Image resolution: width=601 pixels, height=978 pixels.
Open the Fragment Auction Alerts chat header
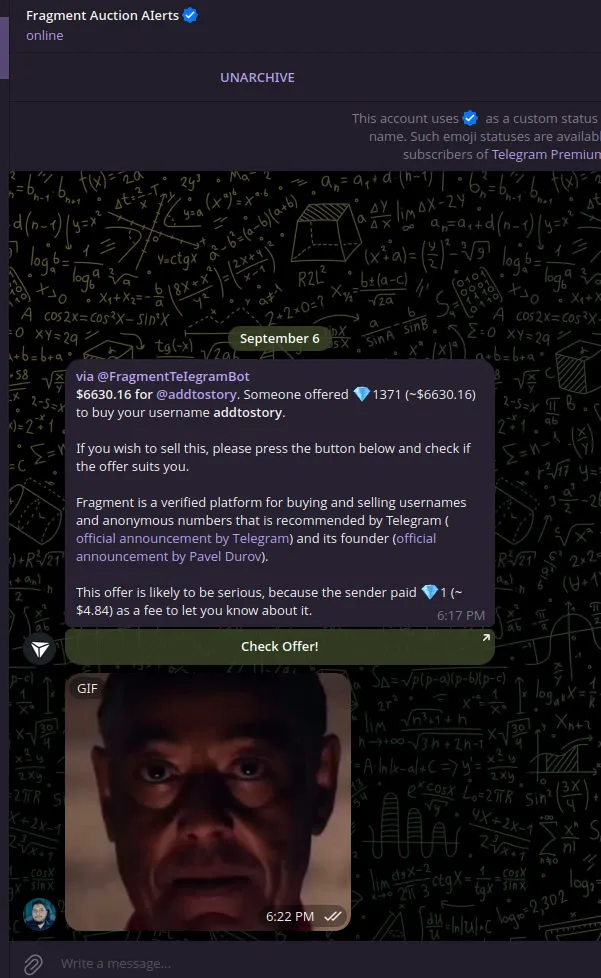click(x=112, y=24)
